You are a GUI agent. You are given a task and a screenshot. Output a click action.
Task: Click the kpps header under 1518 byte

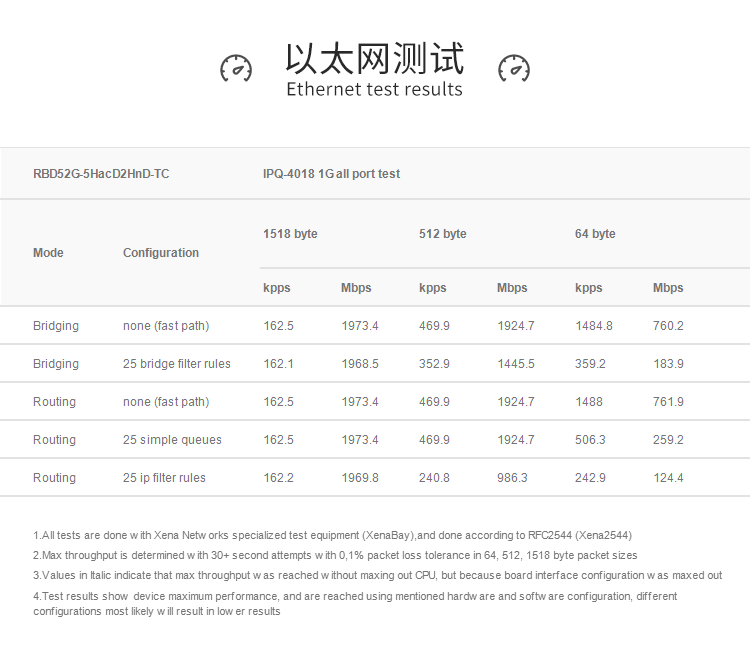pos(276,288)
